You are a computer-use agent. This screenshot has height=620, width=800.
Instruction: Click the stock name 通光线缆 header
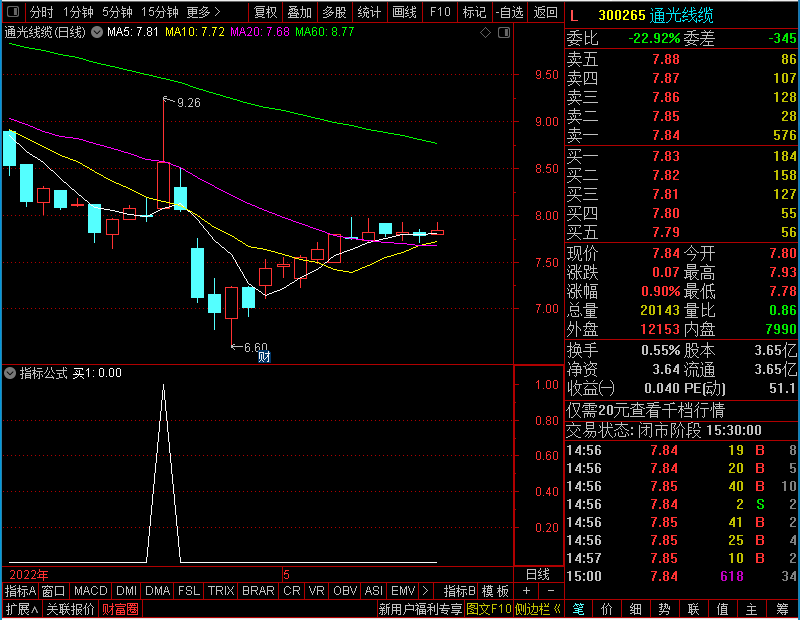point(682,15)
